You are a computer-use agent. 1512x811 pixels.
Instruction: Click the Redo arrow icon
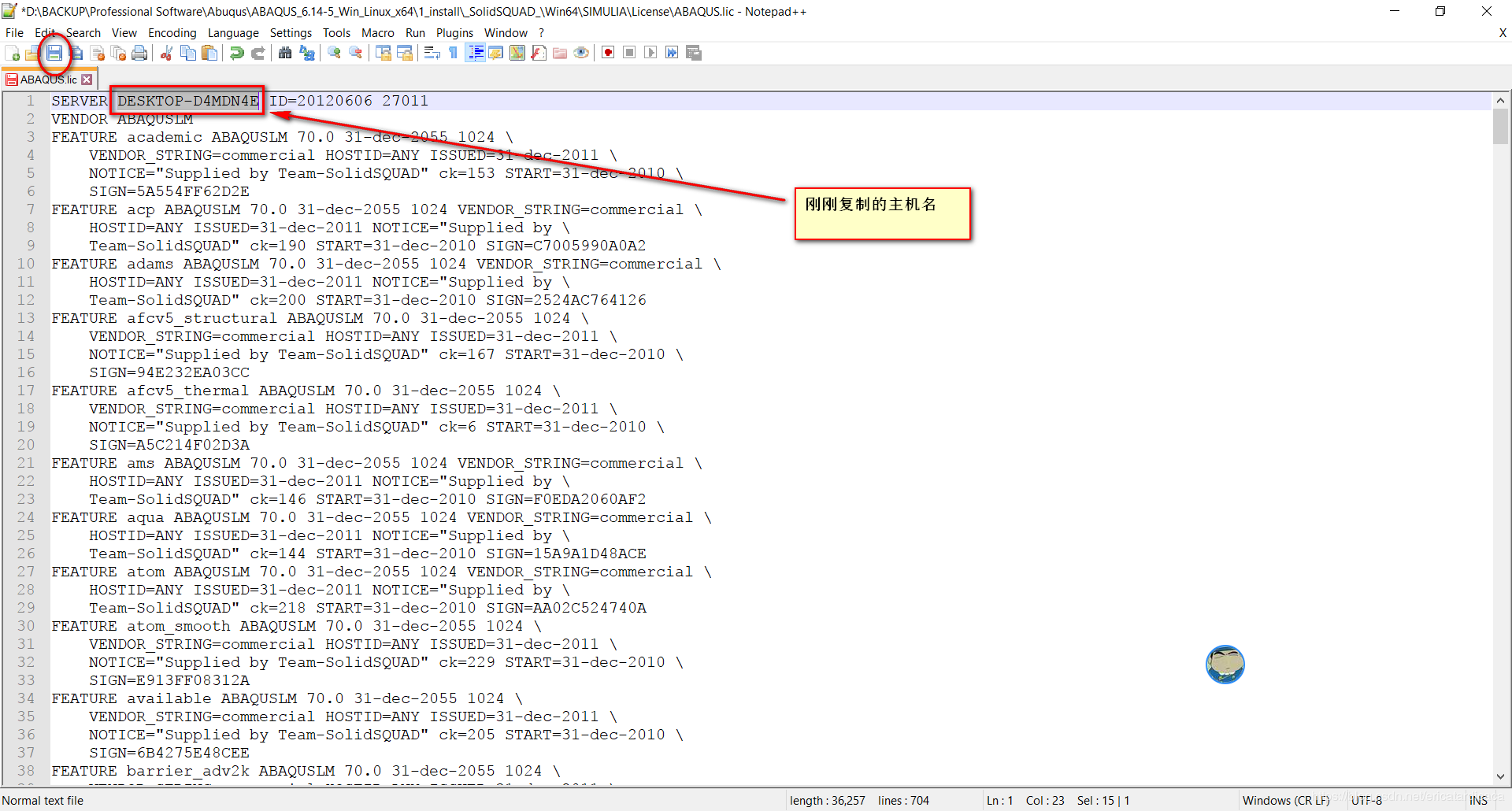[258, 53]
